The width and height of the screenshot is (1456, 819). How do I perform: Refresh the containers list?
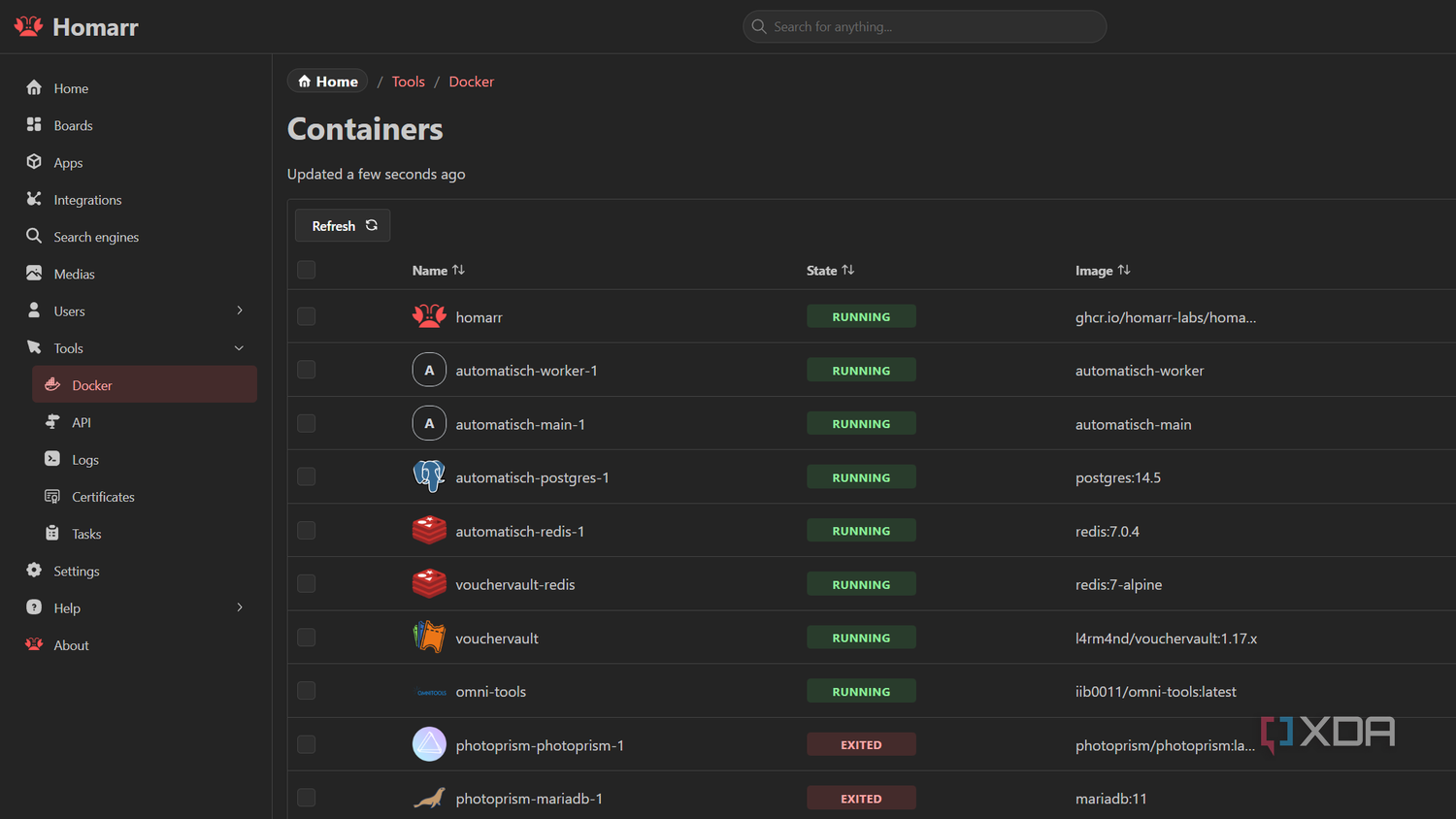click(343, 225)
